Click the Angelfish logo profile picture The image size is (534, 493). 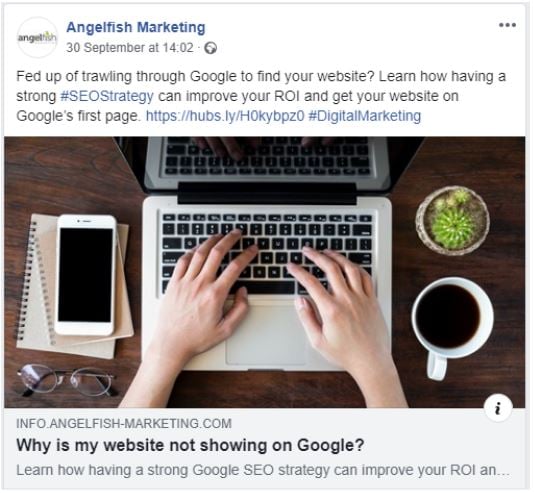pos(37,37)
